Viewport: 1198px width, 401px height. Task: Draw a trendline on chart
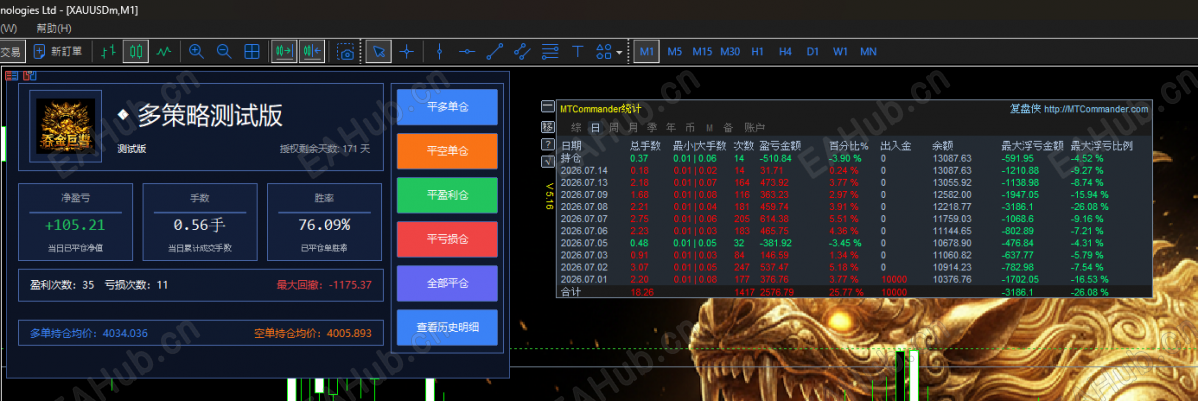tap(494, 51)
